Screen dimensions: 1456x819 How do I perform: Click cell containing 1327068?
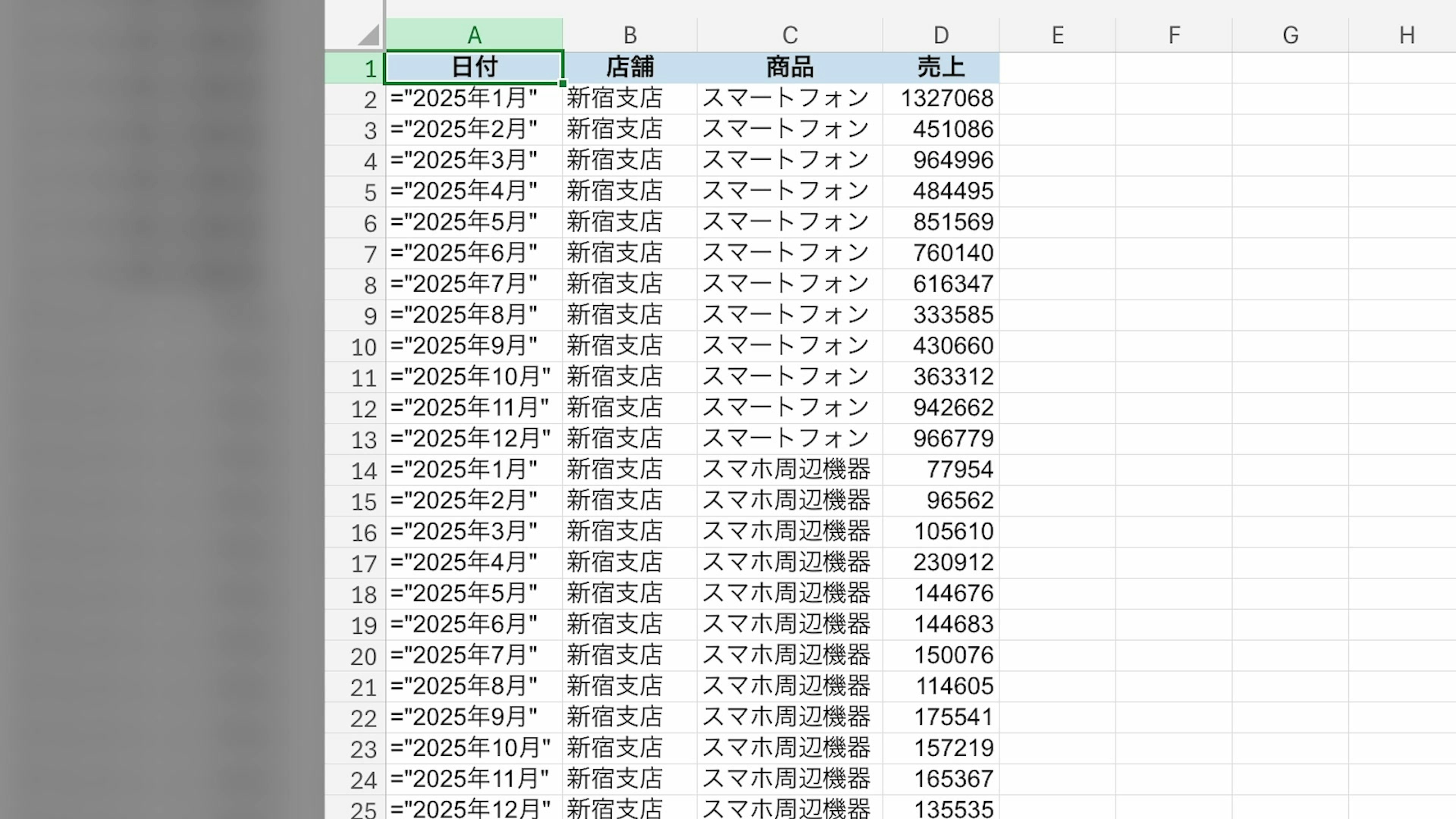click(x=946, y=98)
